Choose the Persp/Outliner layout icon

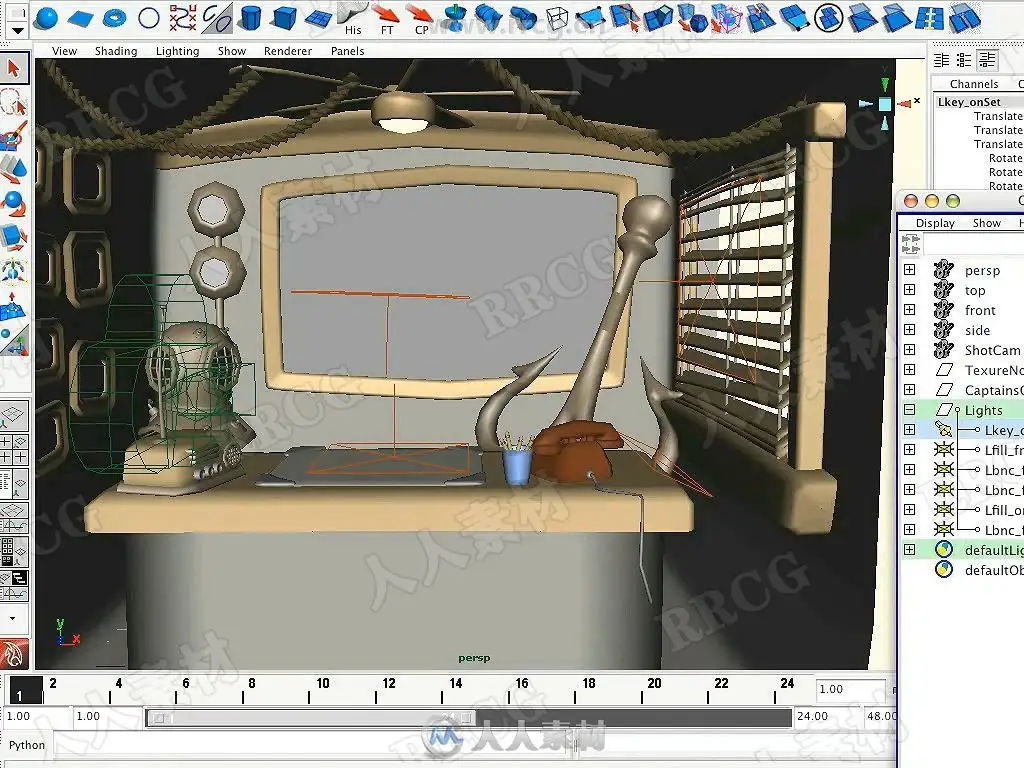coord(14,482)
